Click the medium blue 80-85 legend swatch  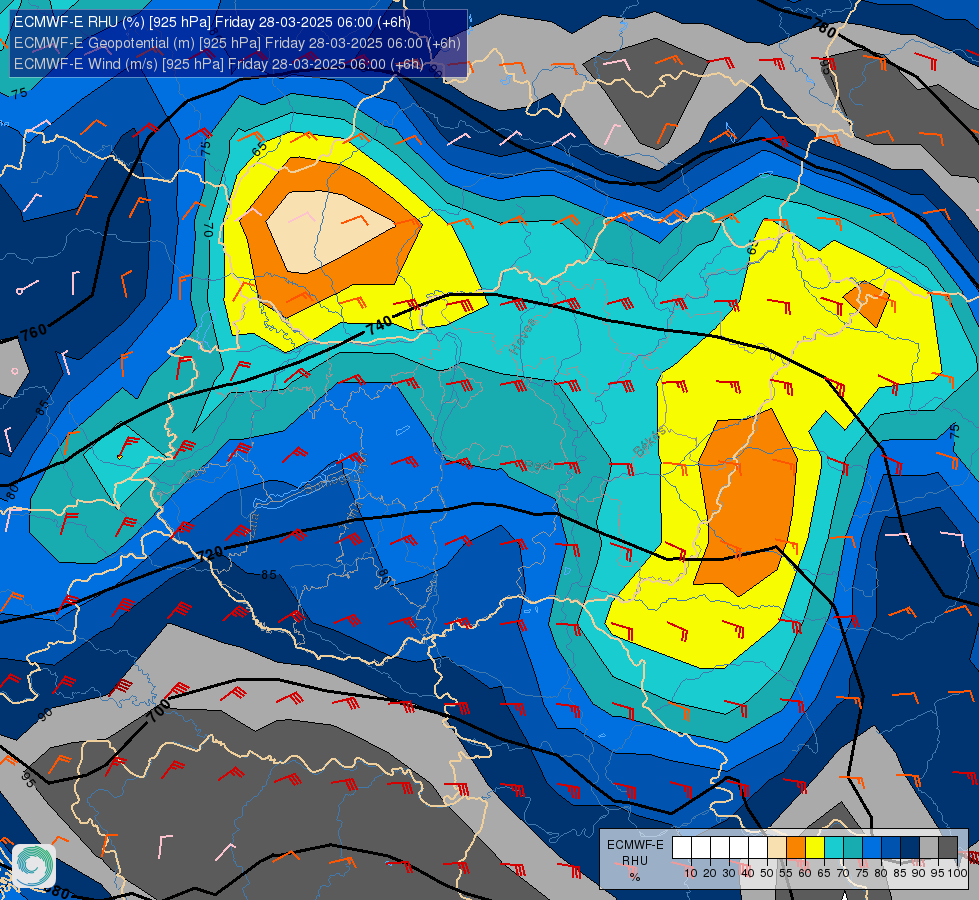tap(891, 848)
